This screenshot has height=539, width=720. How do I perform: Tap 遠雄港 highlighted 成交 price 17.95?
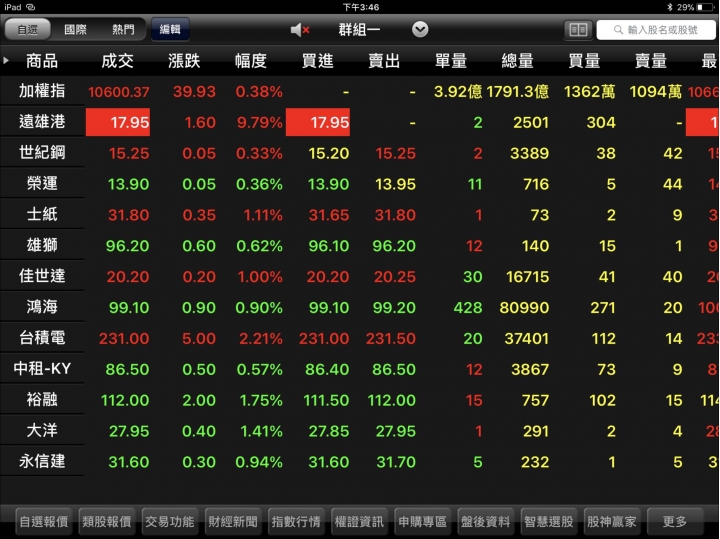[x=118, y=122]
